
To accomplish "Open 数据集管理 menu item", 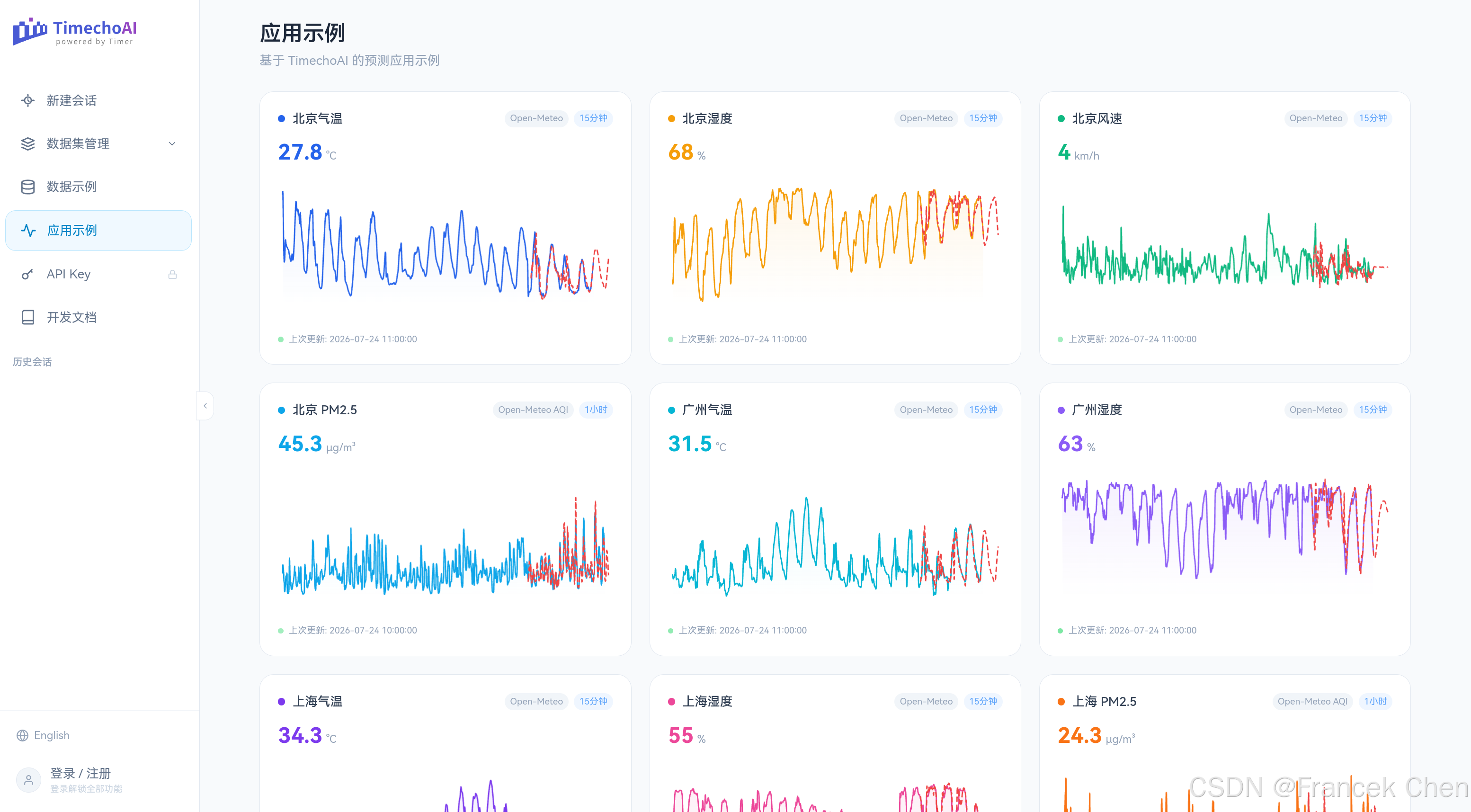I will [98, 144].
